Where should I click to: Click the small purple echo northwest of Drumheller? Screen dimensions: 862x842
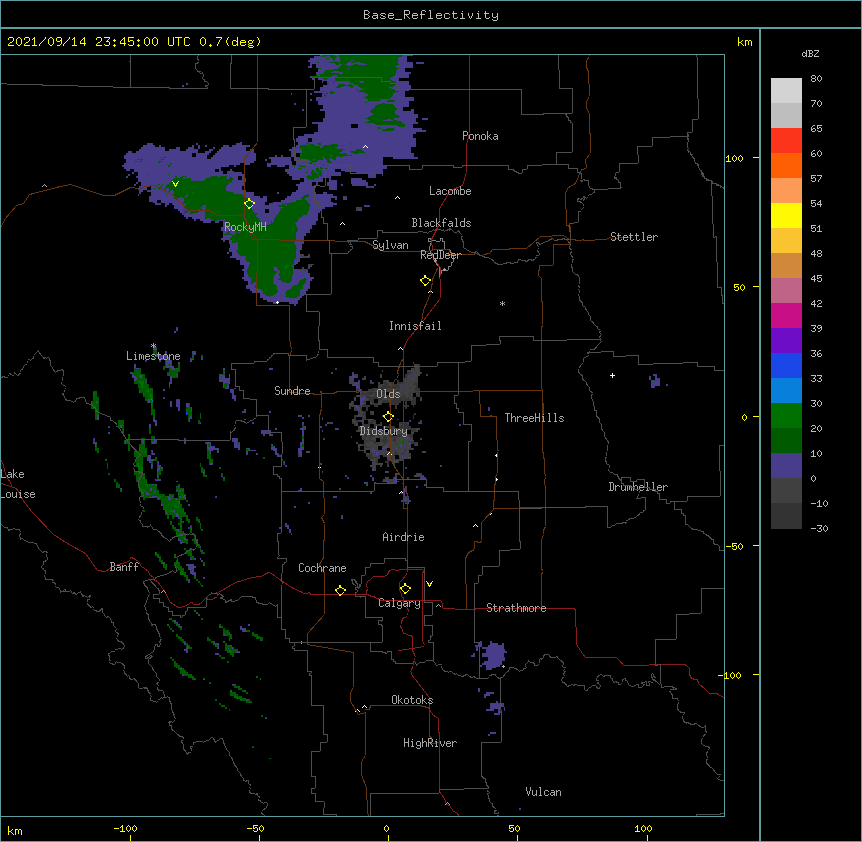coord(654,380)
